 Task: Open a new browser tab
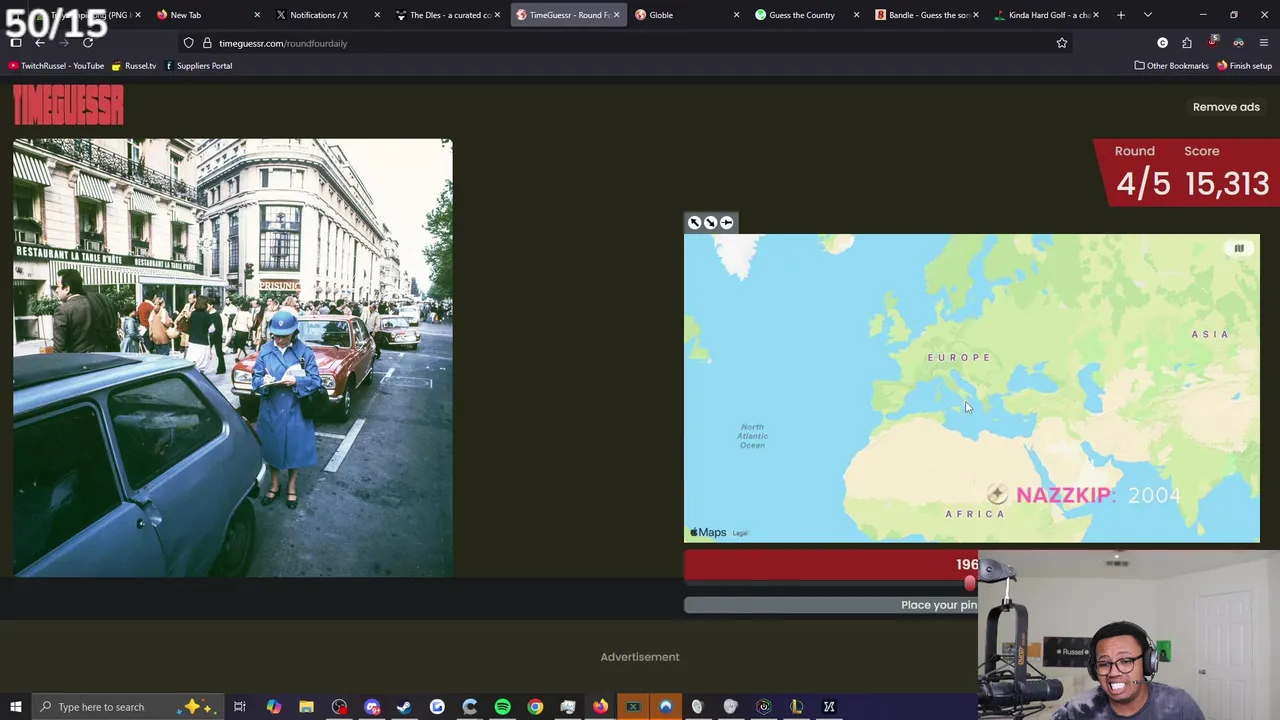tap(1121, 15)
